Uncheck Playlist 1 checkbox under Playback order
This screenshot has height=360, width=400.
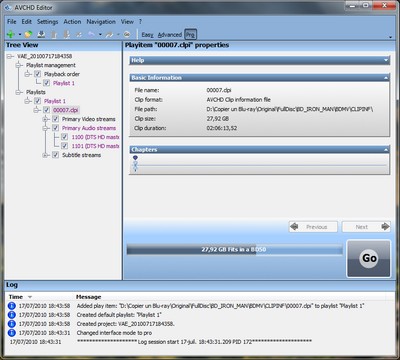click(46, 83)
